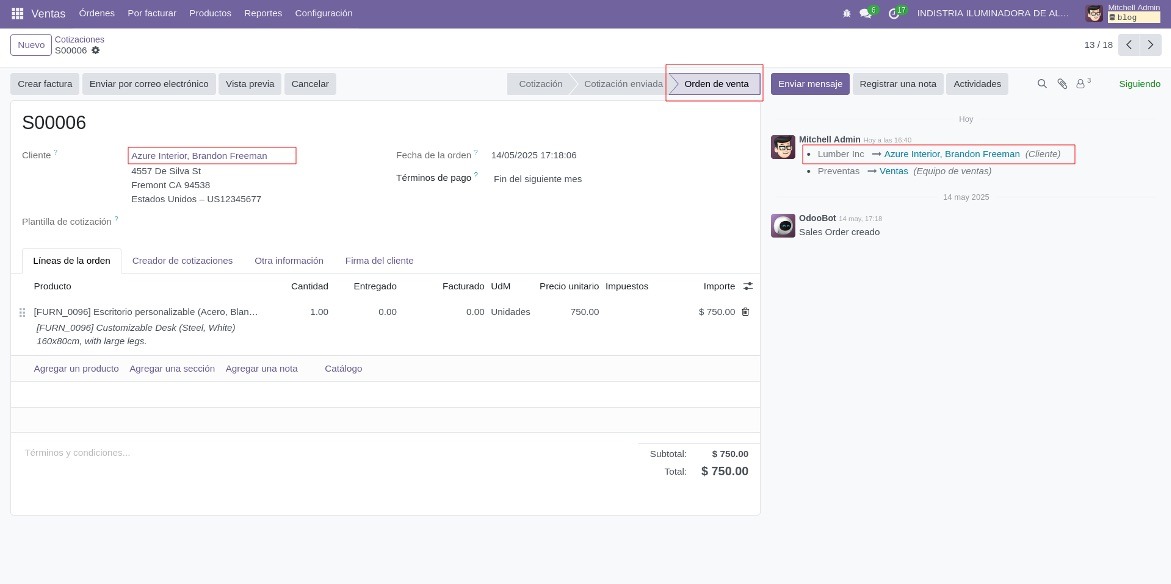The image size is (1171, 584).
Task: Click Agregar un producto link
Action: [x=76, y=369]
